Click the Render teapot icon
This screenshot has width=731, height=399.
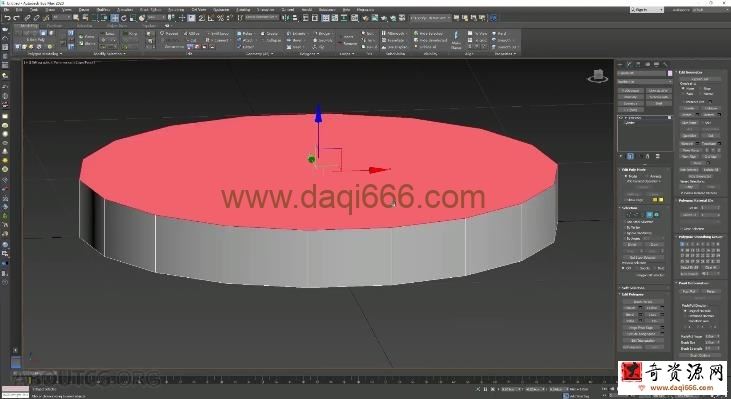point(384,18)
